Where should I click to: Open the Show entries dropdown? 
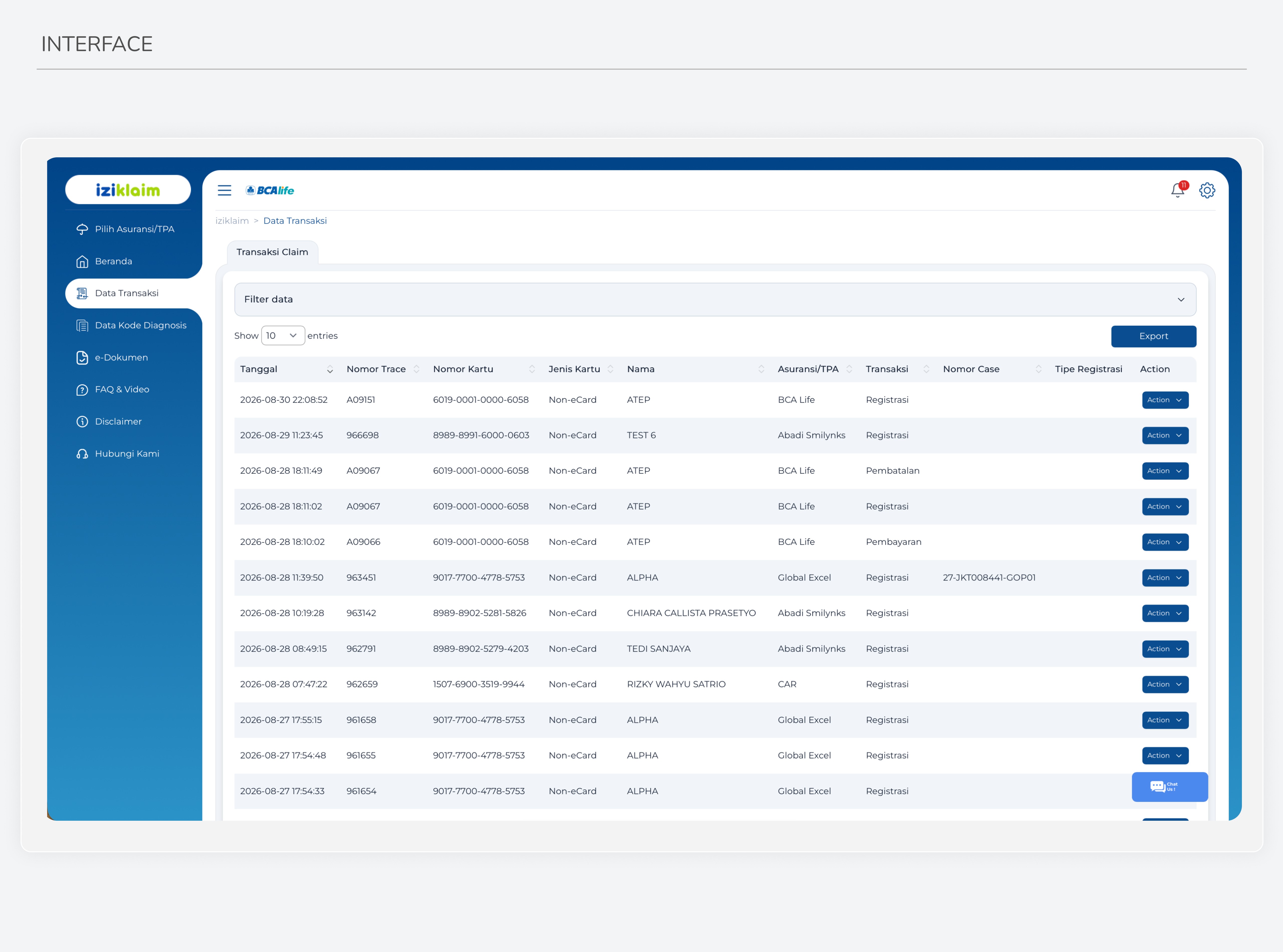coord(282,335)
